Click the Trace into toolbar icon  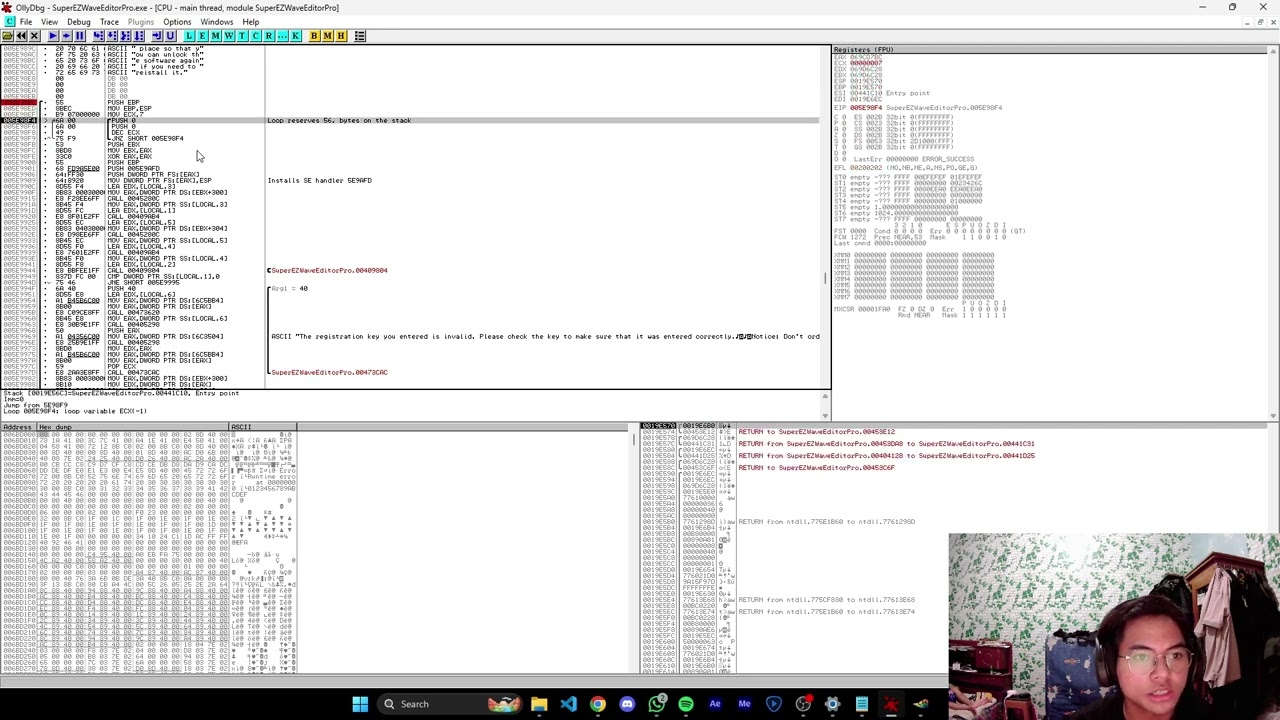coord(125,36)
